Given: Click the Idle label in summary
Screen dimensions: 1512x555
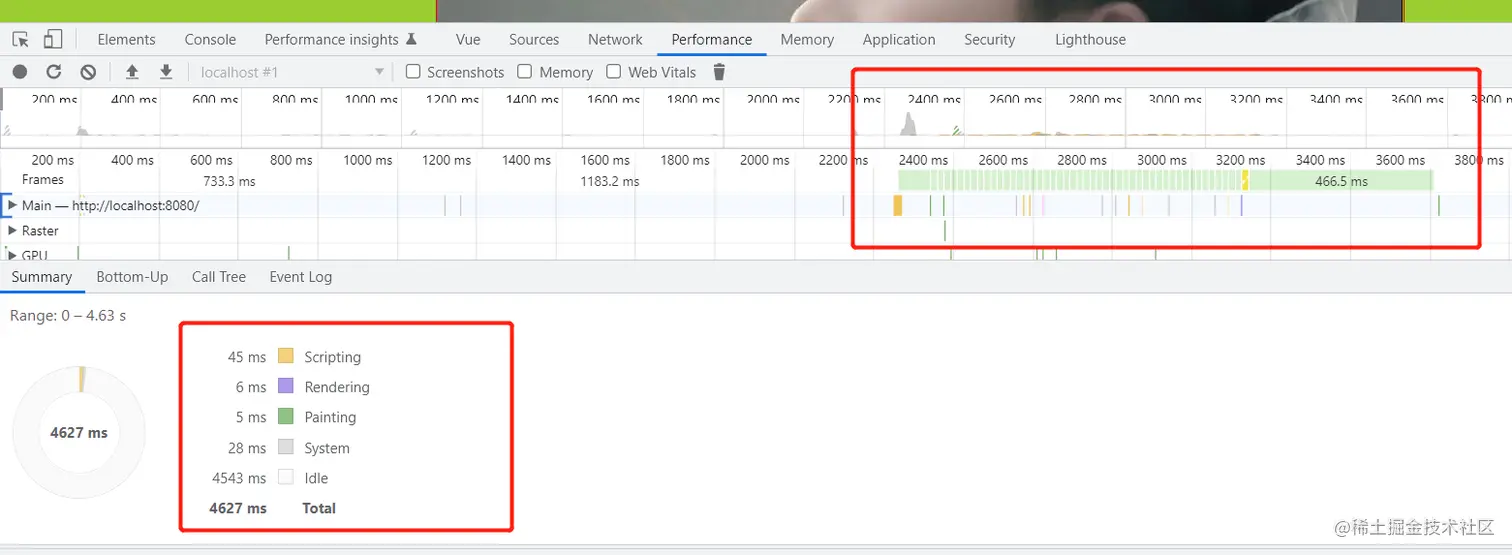Looking at the screenshot, I should pyautogui.click(x=316, y=478).
